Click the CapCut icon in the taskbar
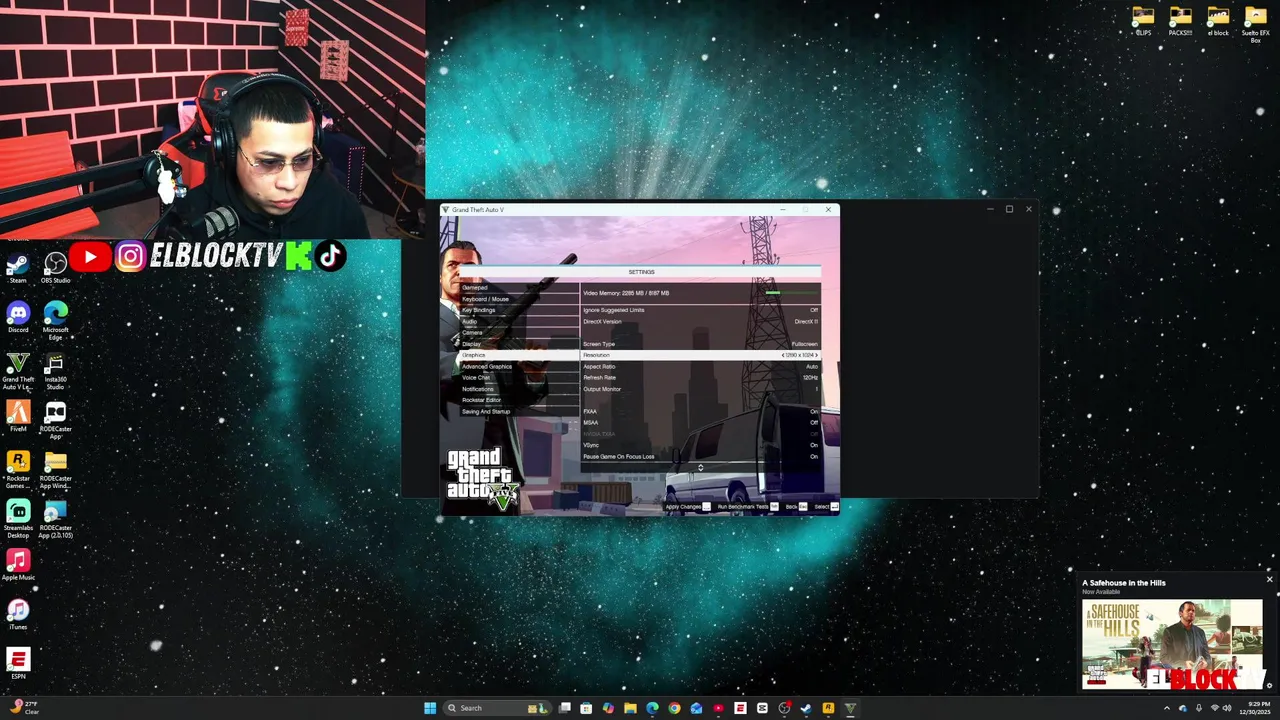 (762, 708)
